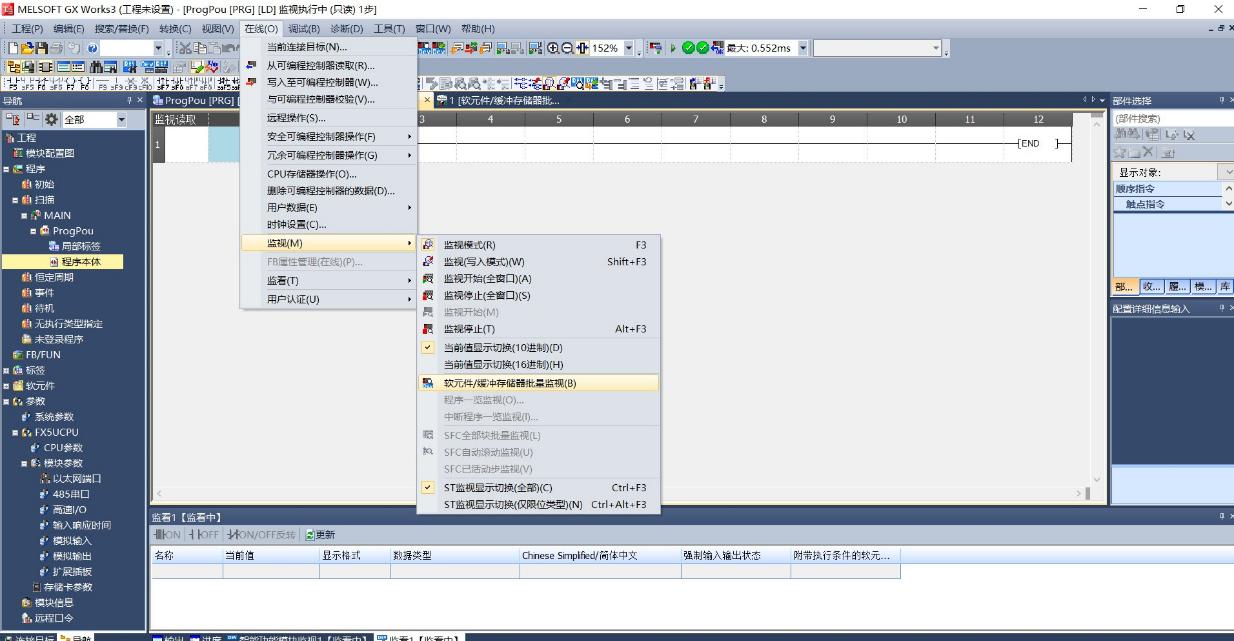Open the zoom 152% dropdown
The image size is (1234, 641).
tap(629, 48)
